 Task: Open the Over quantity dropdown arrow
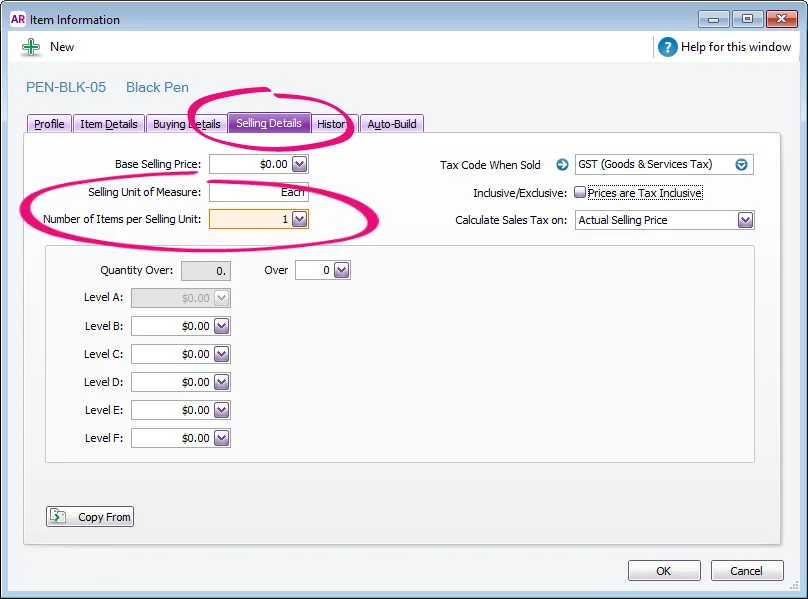341,270
